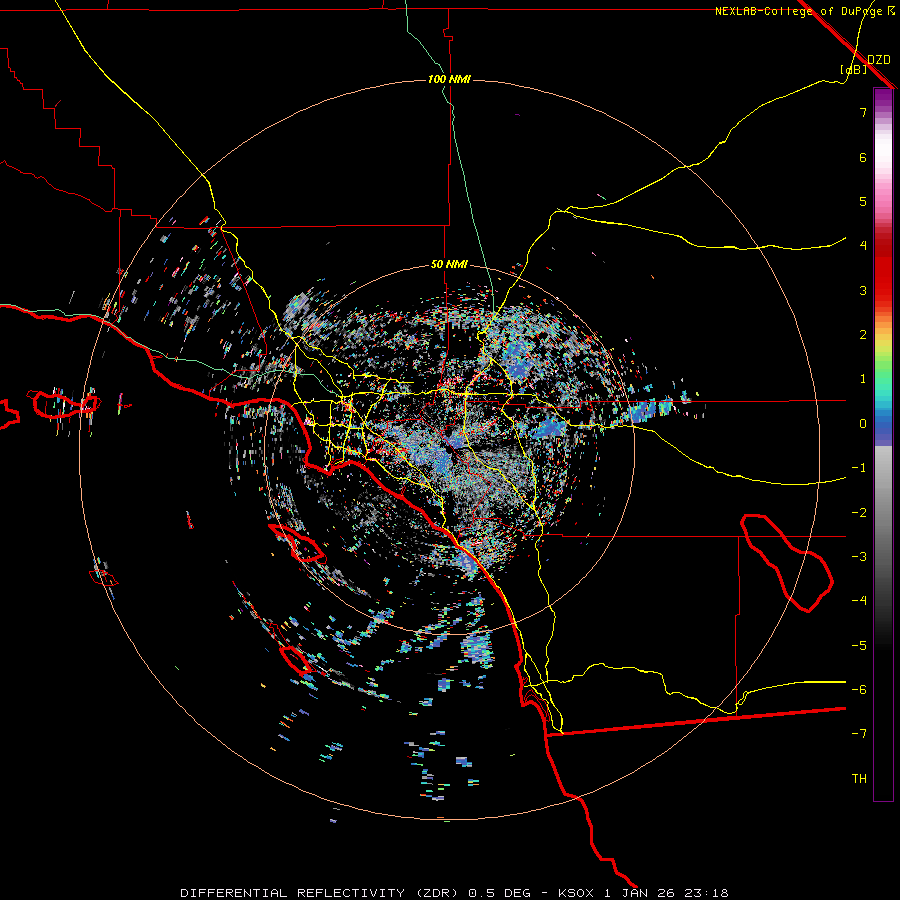900x900 pixels.
Task: Select the "2" value on color scale
Action: point(863,335)
